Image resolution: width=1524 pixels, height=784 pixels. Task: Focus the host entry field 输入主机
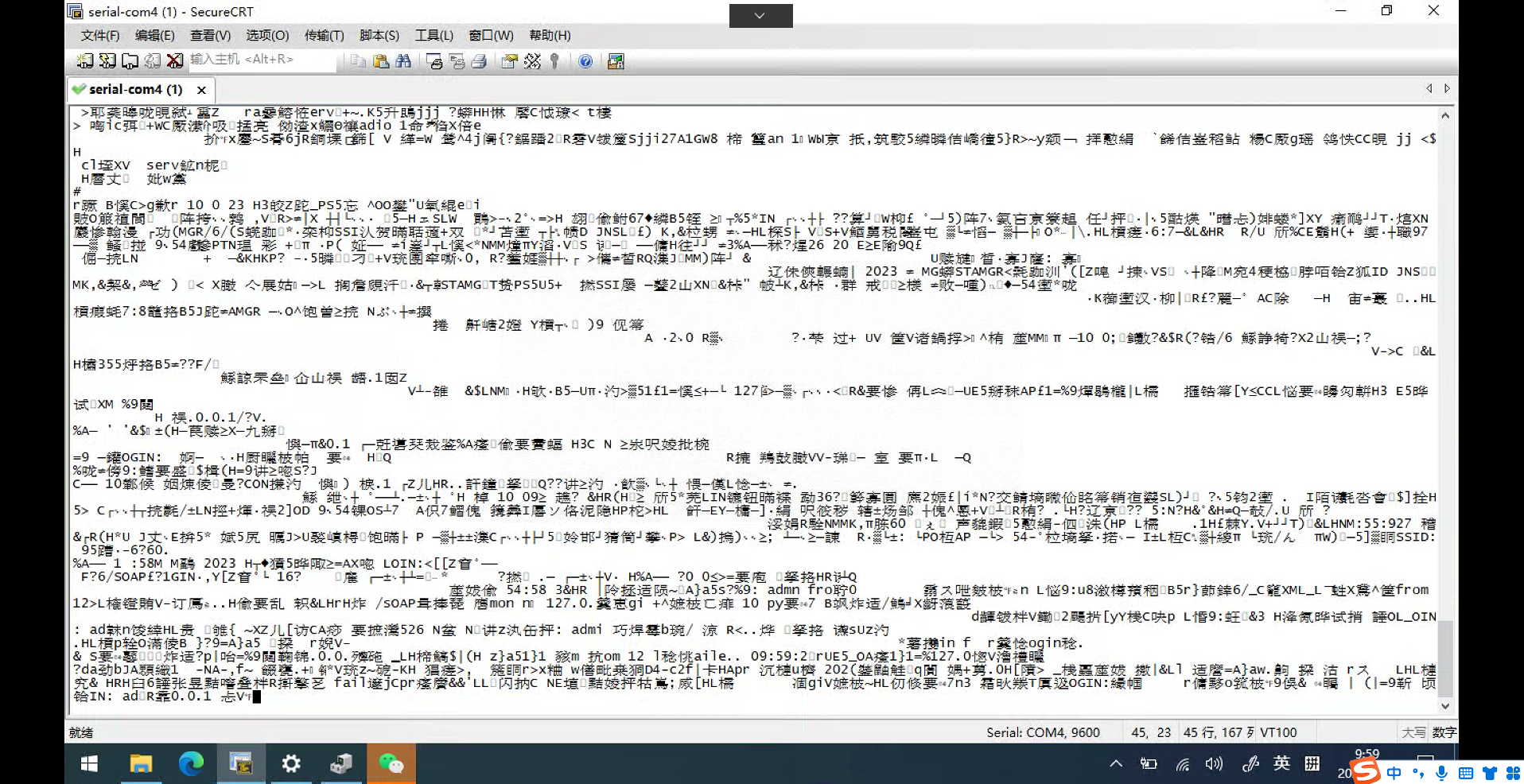(x=261, y=60)
